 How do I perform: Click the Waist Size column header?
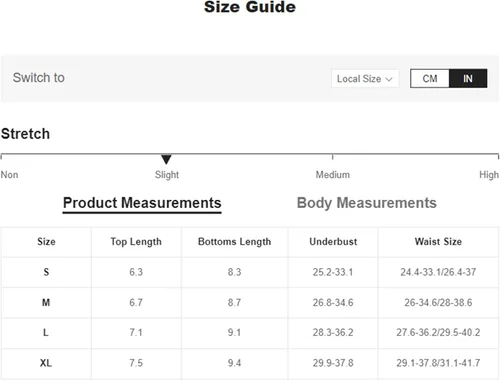point(438,242)
